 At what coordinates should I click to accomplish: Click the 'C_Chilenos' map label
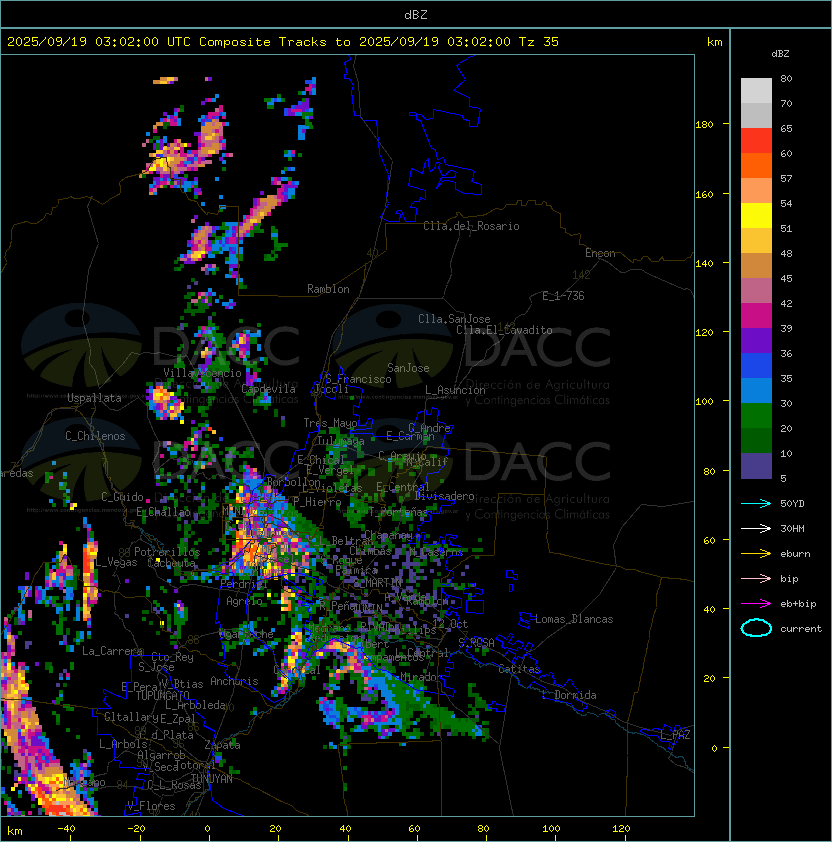(x=95, y=436)
